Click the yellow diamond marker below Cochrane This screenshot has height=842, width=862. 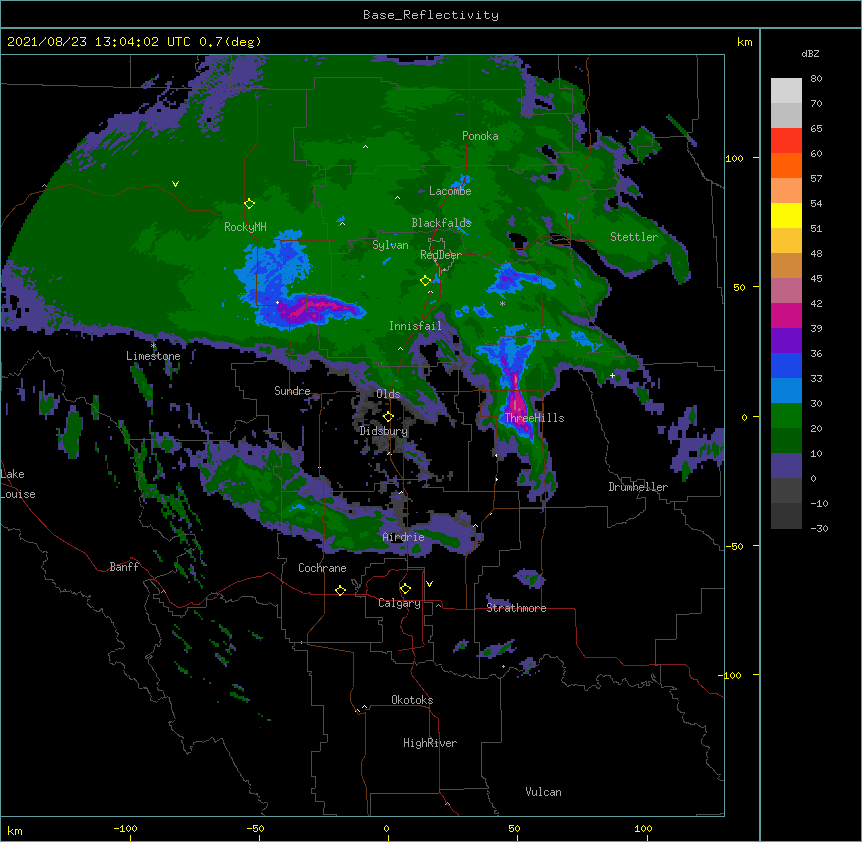pyautogui.click(x=340, y=590)
